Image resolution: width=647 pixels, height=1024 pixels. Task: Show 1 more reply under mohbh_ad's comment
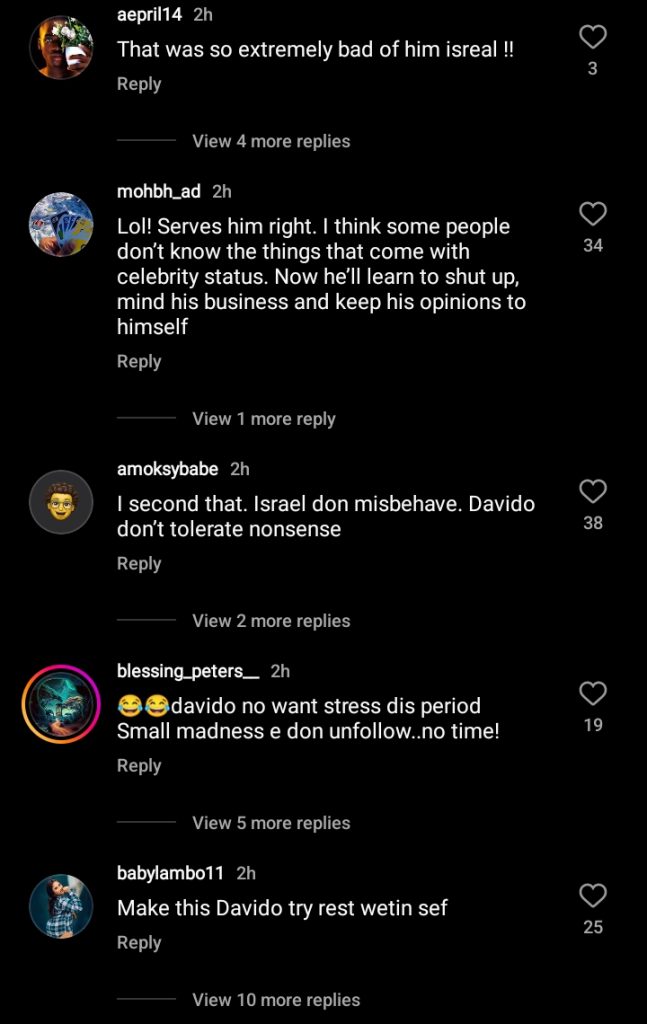tap(264, 419)
